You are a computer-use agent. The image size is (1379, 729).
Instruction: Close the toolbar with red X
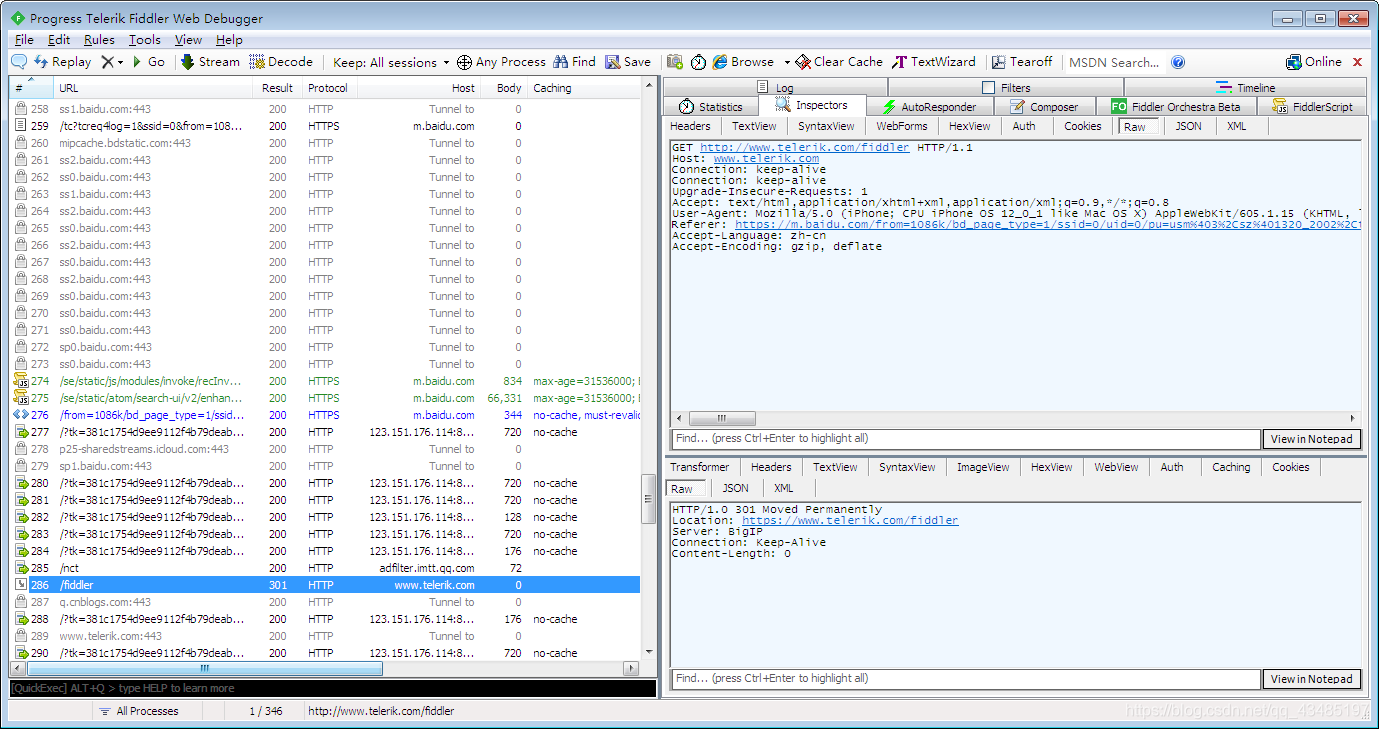[1358, 62]
